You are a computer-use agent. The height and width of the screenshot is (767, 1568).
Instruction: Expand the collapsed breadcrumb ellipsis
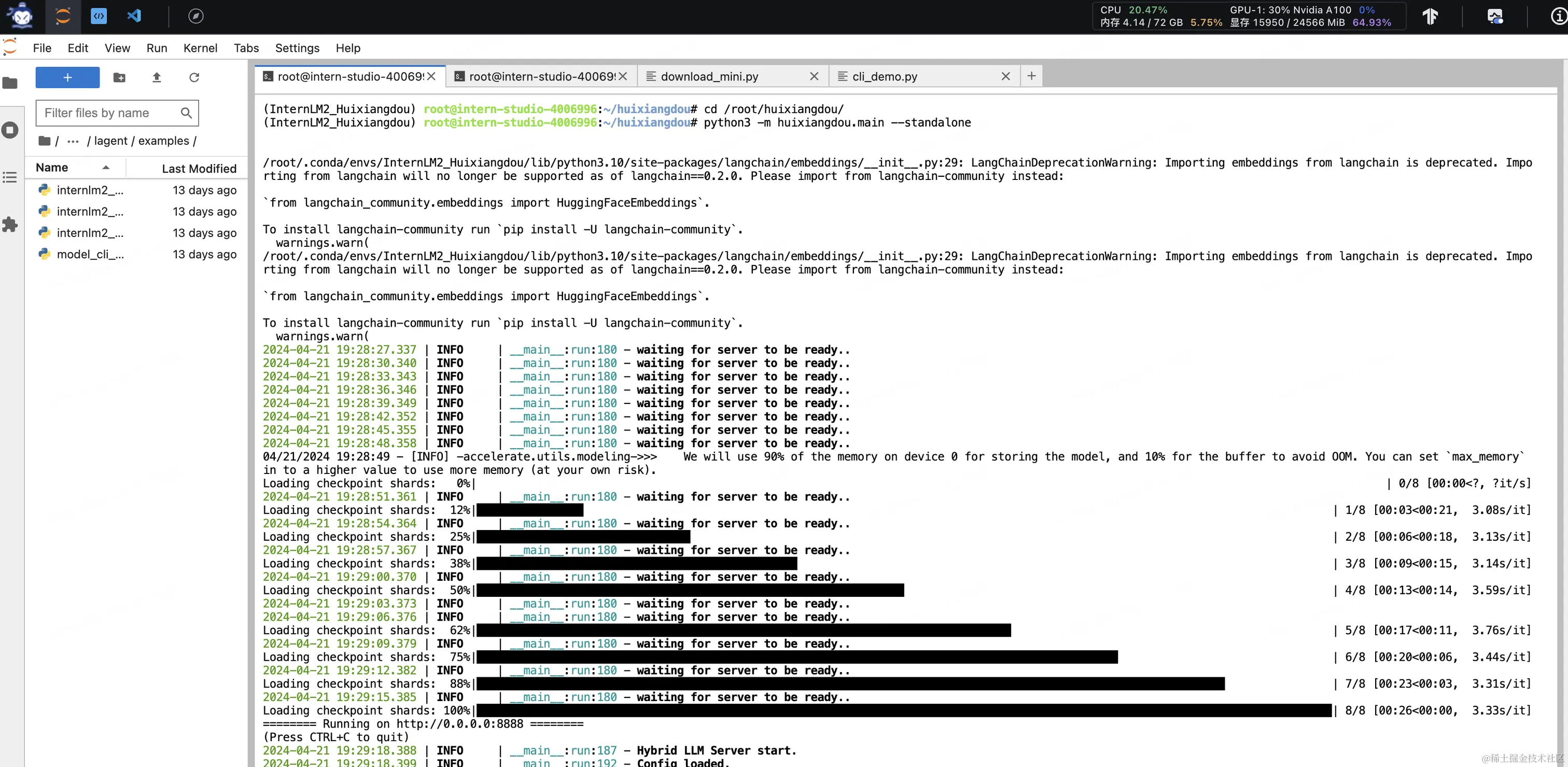tap(73, 141)
